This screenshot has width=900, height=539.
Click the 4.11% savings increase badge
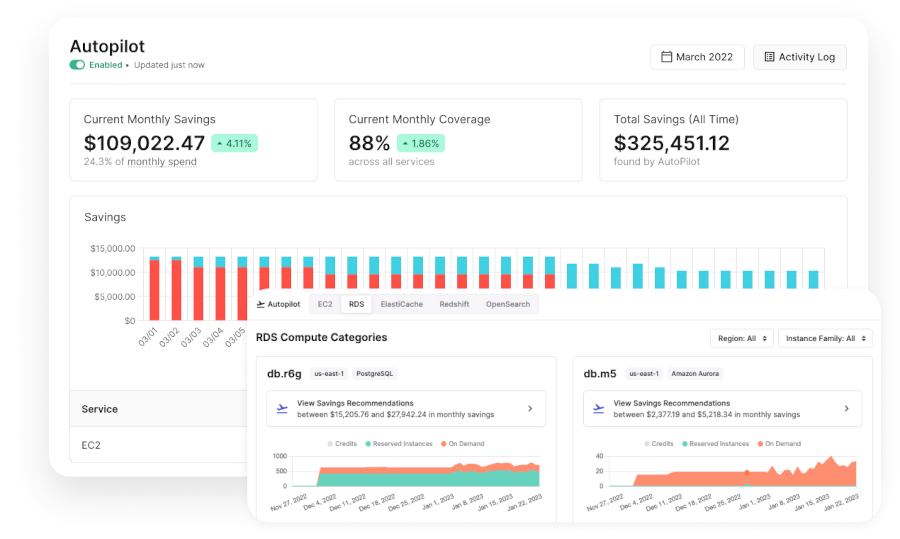[234, 143]
